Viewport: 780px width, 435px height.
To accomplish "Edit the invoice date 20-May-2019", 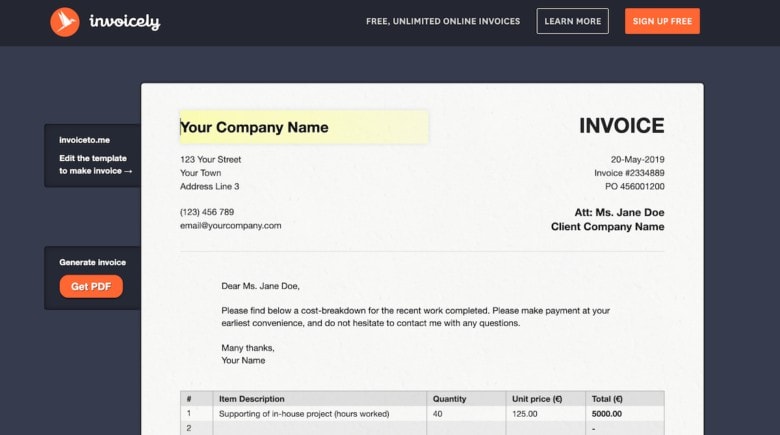I will coord(637,159).
